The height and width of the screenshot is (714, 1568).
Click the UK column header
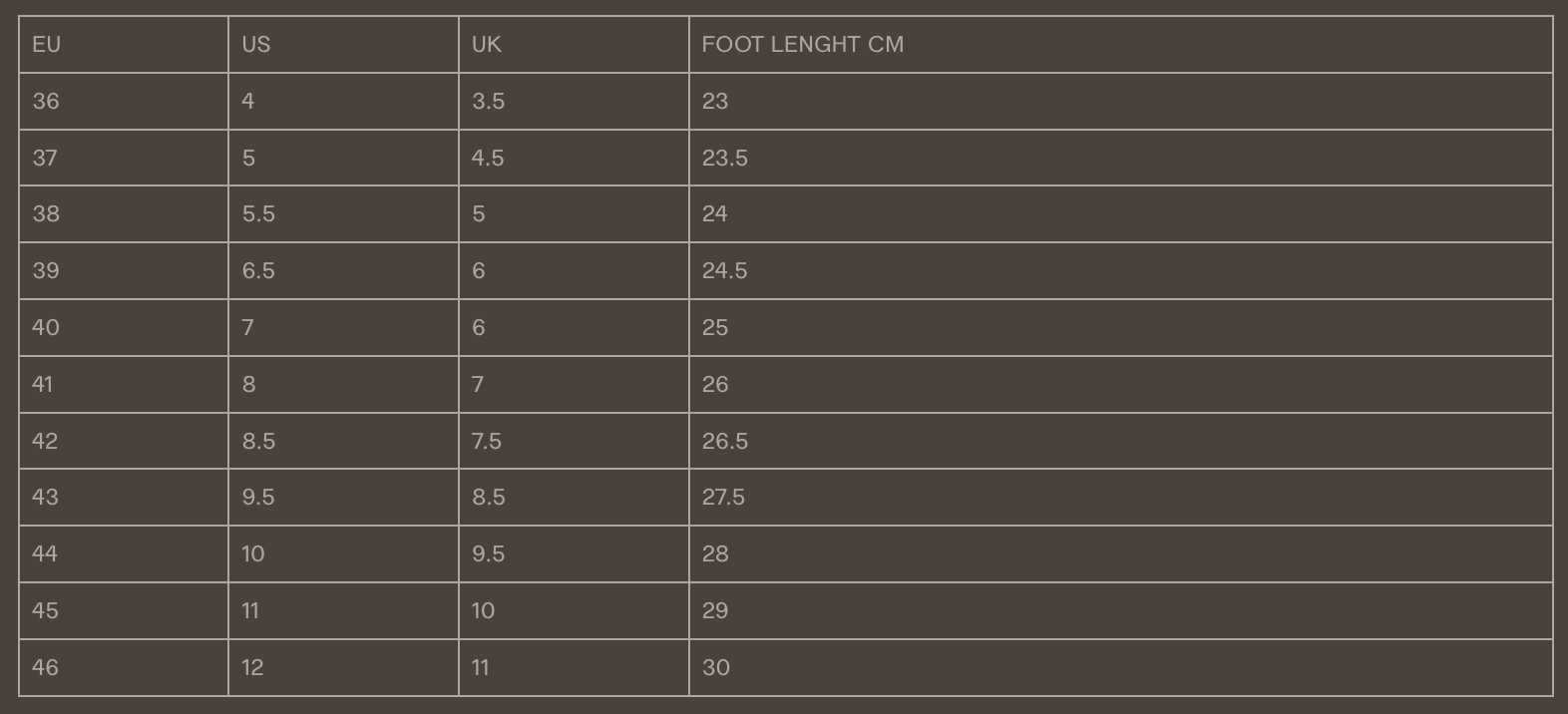click(x=487, y=45)
